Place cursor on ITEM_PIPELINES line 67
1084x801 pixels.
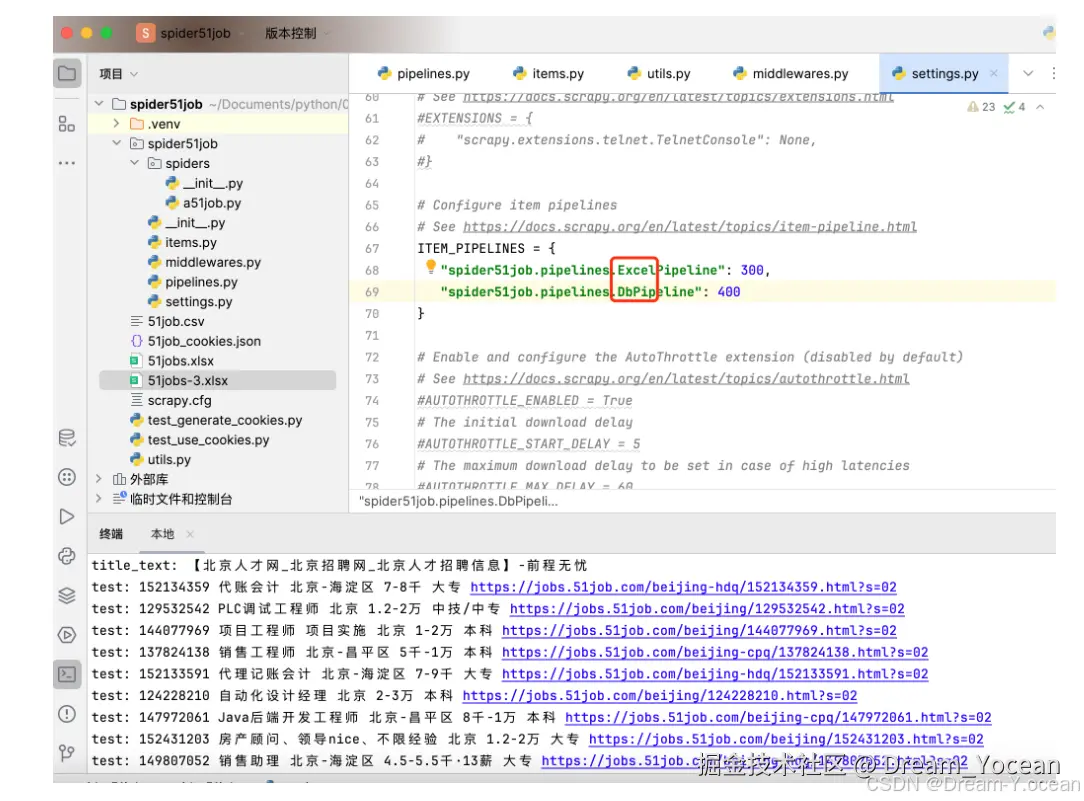486,248
